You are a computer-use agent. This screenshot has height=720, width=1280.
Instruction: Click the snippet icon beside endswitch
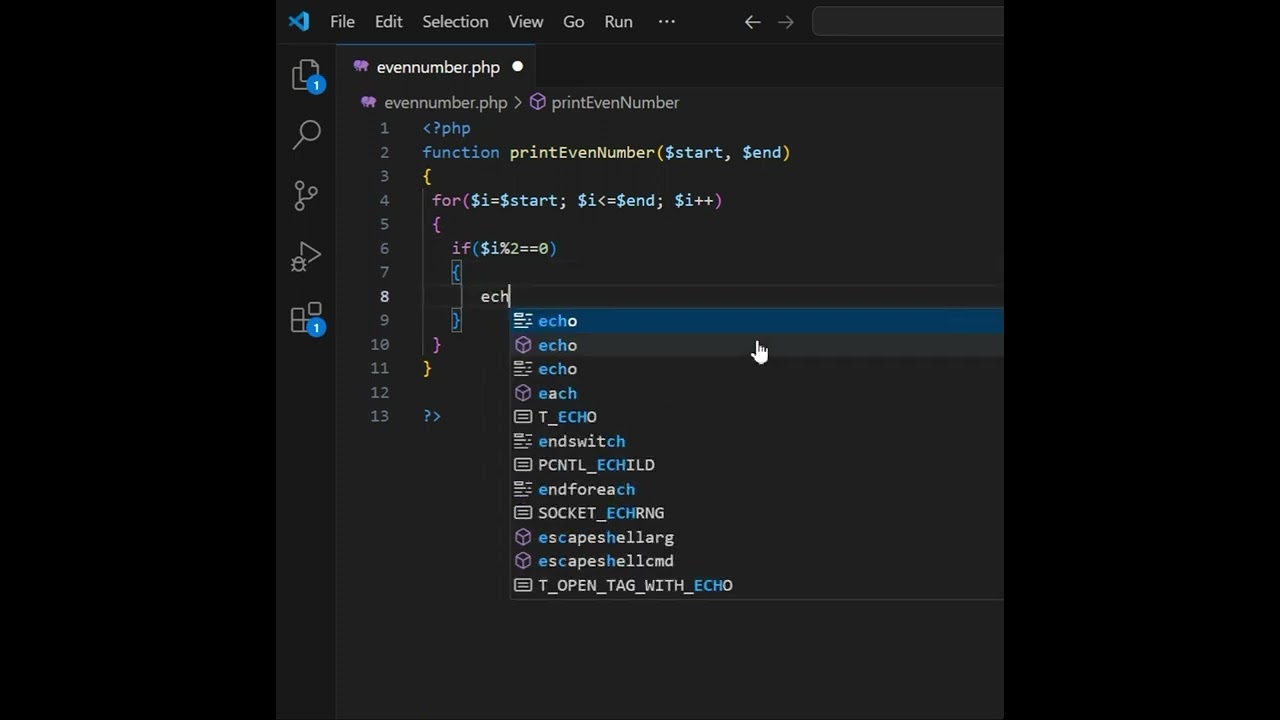click(523, 441)
